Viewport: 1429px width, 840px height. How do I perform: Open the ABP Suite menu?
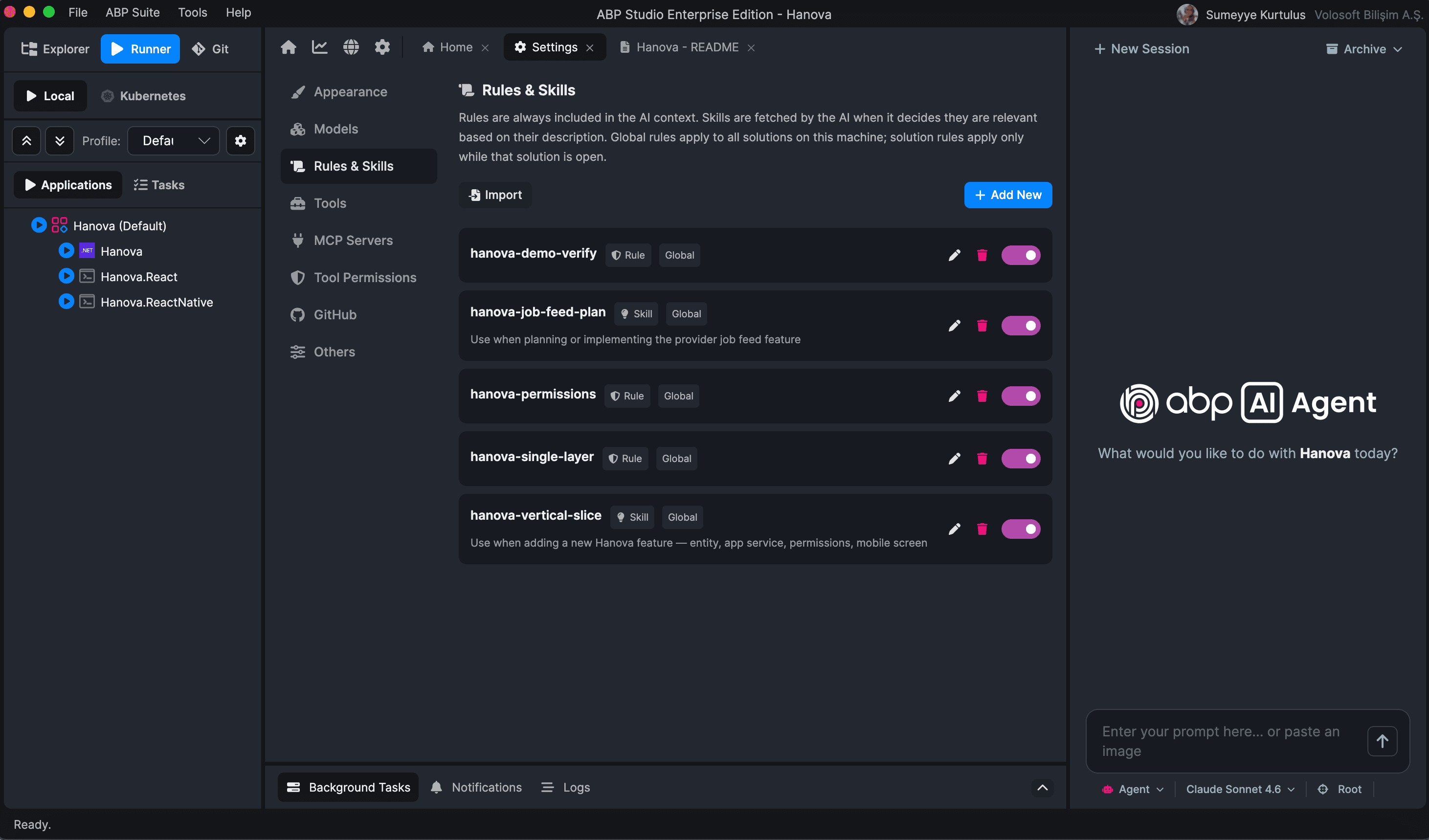point(133,13)
